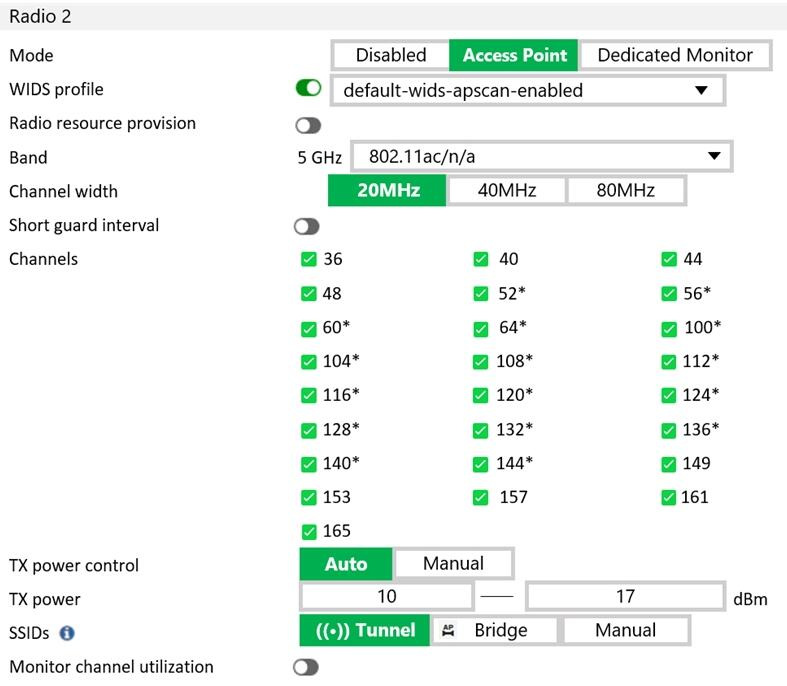This screenshot has width=787, height=686.
Task: Enable Radio resource provision
Action: click(308, 125)
